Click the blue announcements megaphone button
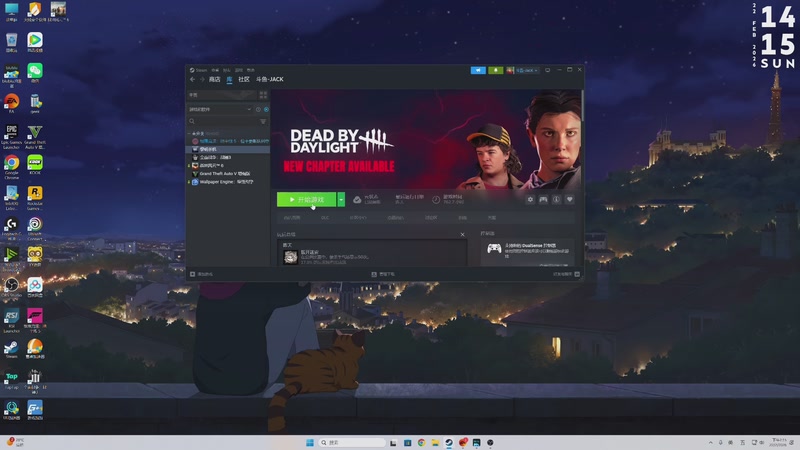Image resolution: width=800 pixels, height=450 pixels. [x=478, y=70]
